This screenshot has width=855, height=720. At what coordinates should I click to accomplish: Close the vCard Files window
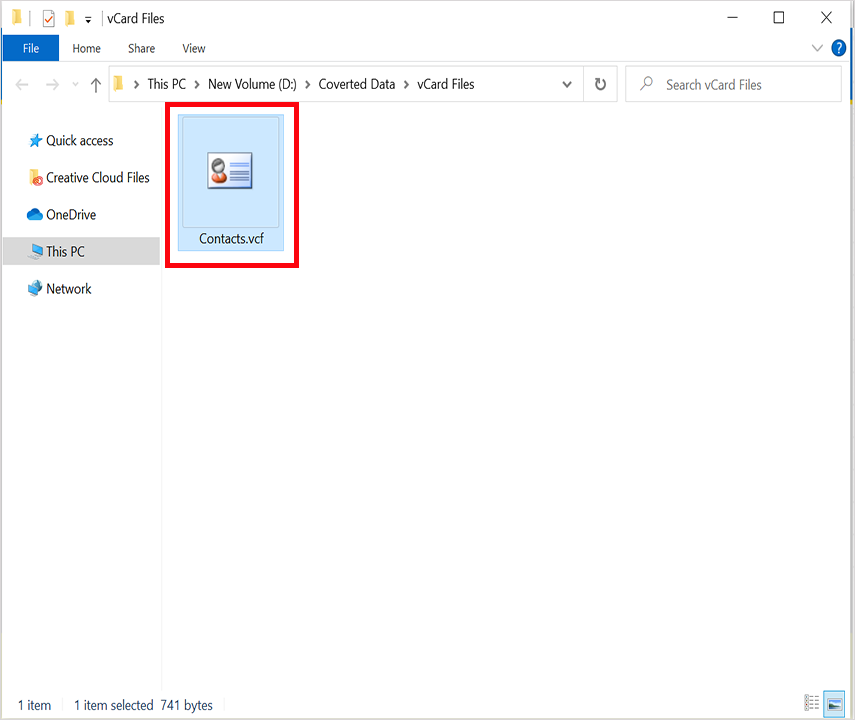[826, 18]
